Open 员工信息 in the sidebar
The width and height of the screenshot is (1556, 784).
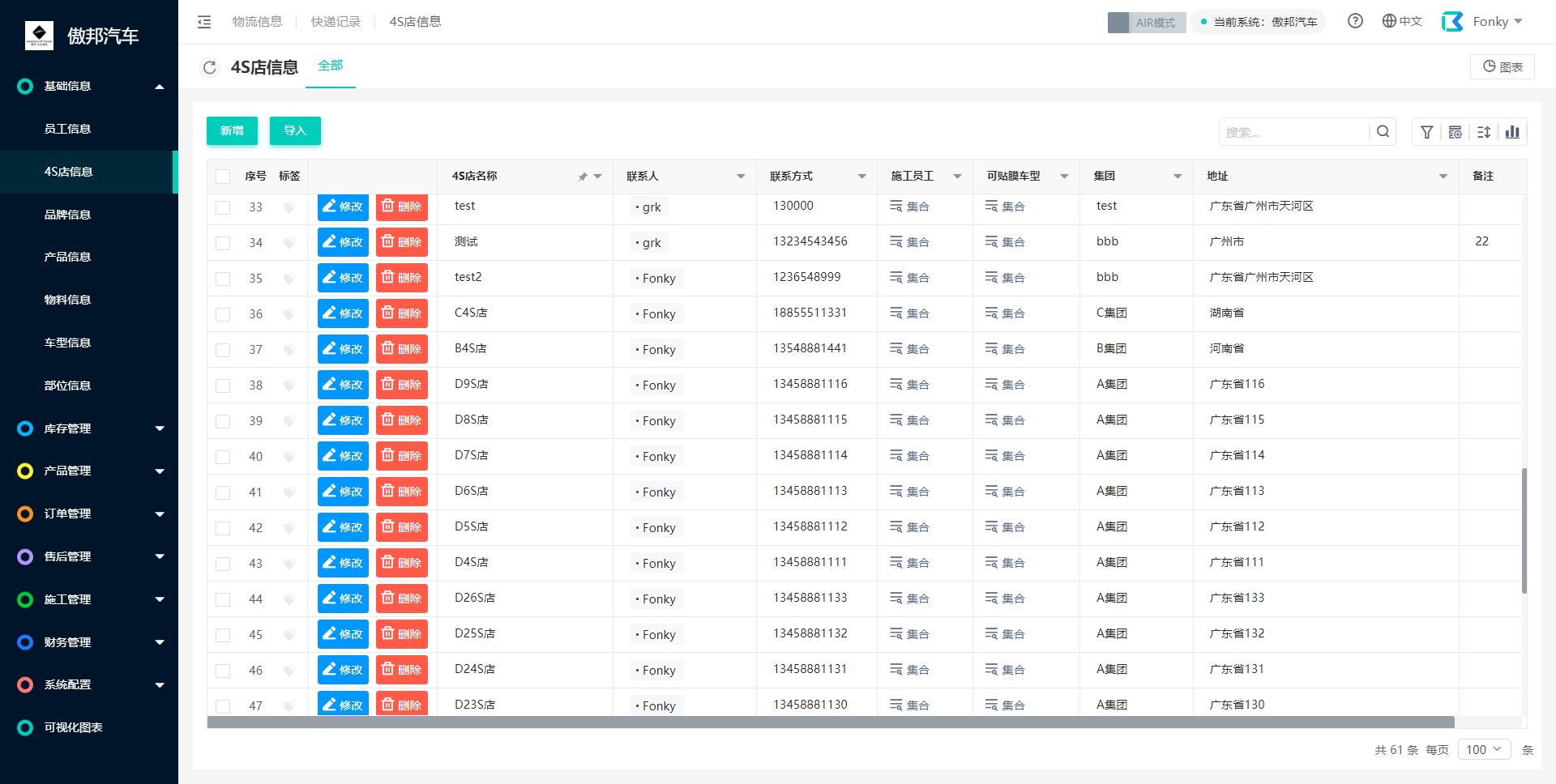click(89, 129)
